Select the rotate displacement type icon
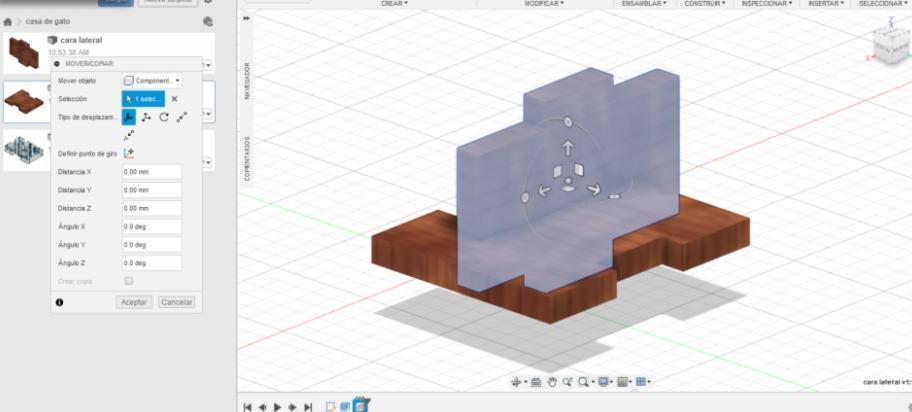 [x=164, y=117]
